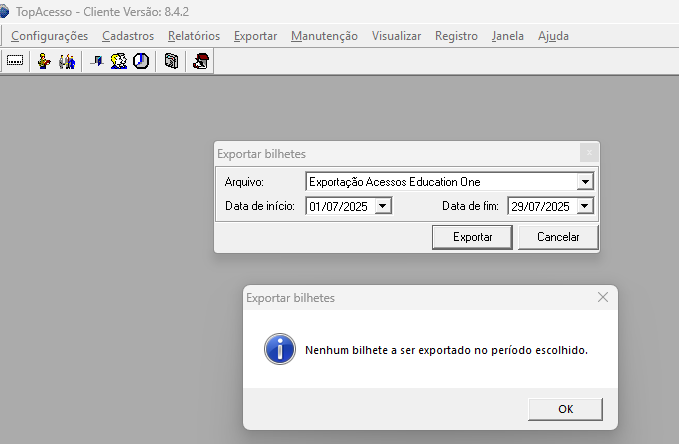
Task: Click the Exportar button in the dialog
Action: [472, 237]
